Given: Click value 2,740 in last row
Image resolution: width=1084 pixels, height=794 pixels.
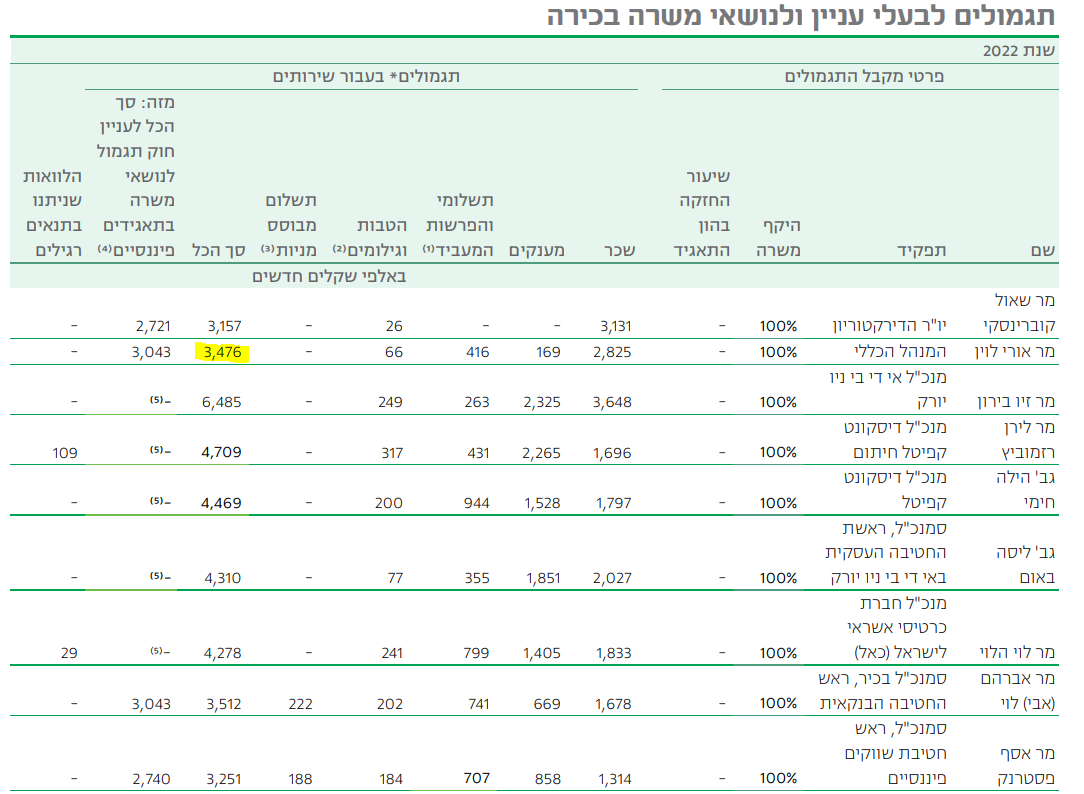Looking at the screenshot, I should (x=151, y=779).
